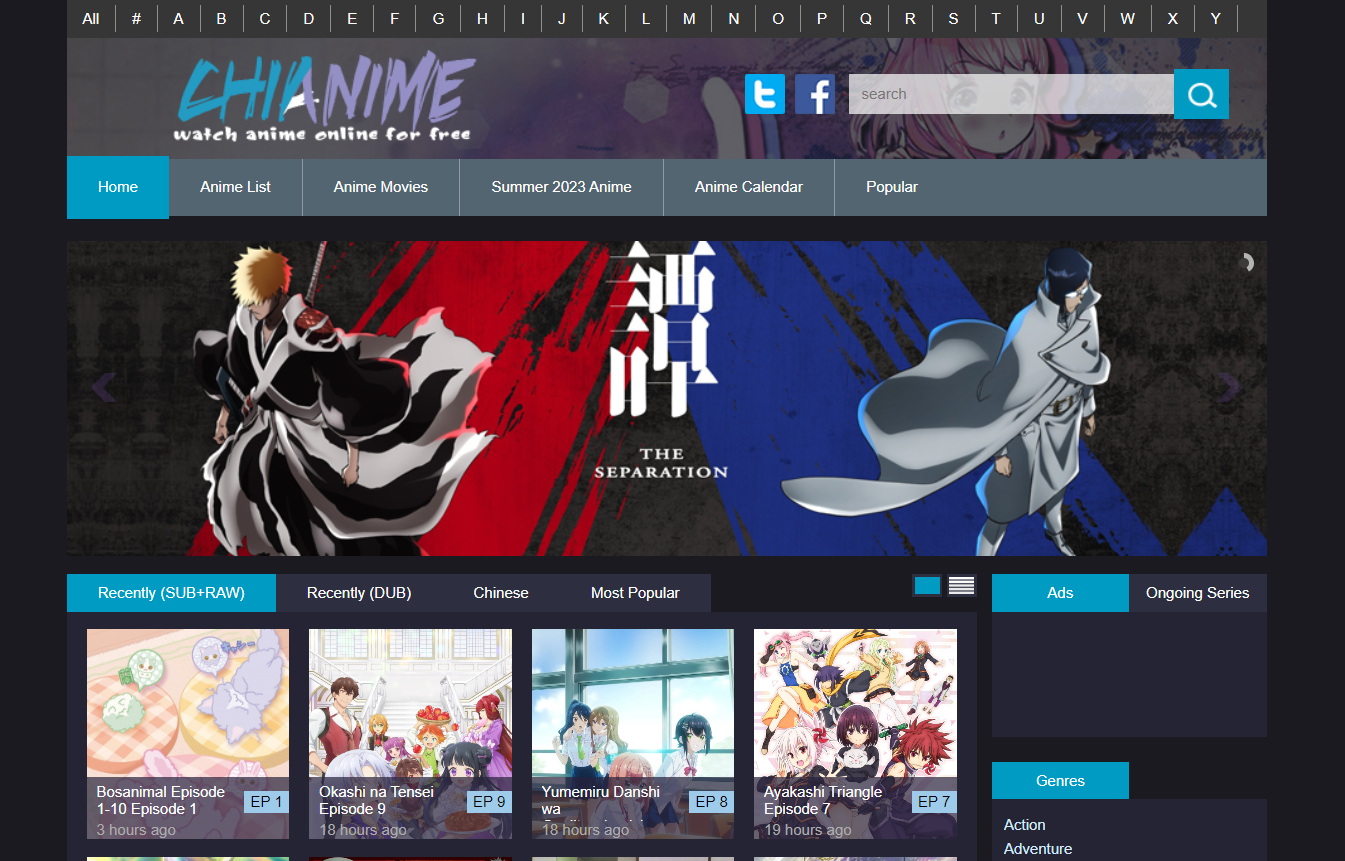This screenshot has height=861, width=1345.
Task: Select the Genres tab
Action: click(1060, 781)
